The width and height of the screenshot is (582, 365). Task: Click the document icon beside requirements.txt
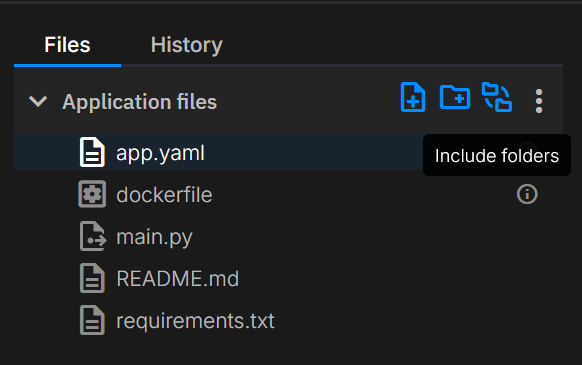92,320
